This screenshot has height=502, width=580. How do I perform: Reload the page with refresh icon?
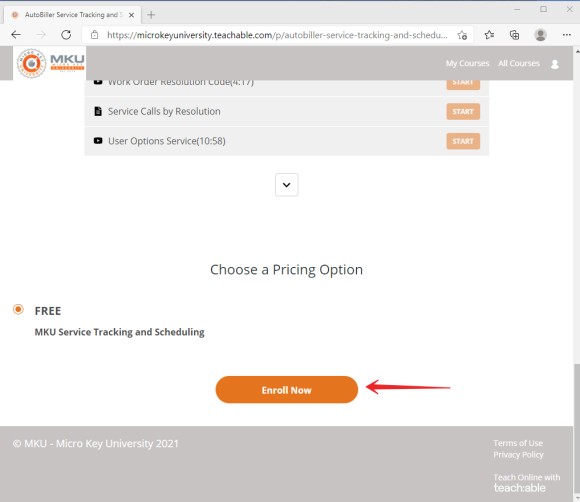pos(66,35)
